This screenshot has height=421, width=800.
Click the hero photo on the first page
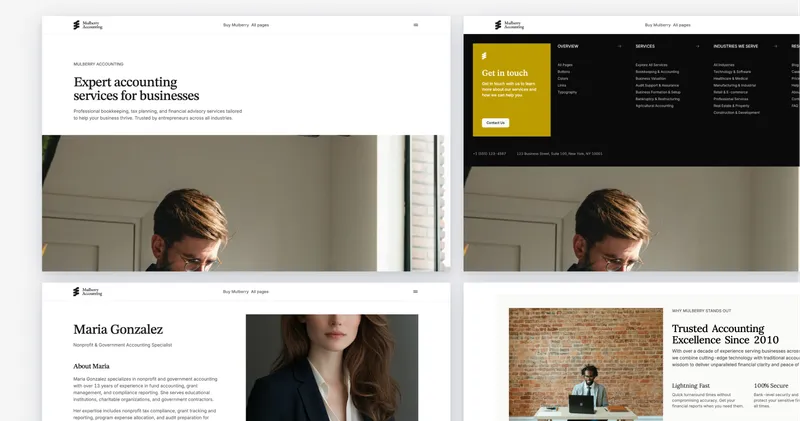pyautogui.click(x=246, y=203)
